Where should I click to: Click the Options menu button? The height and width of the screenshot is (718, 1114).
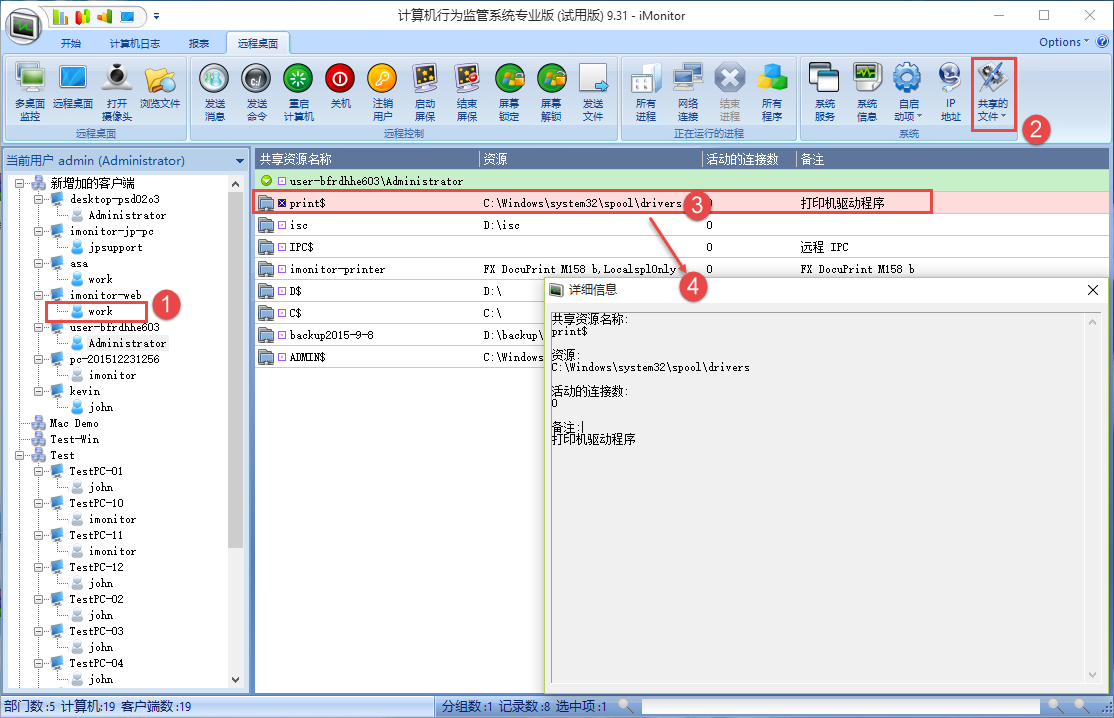[x=1064, y=42]
